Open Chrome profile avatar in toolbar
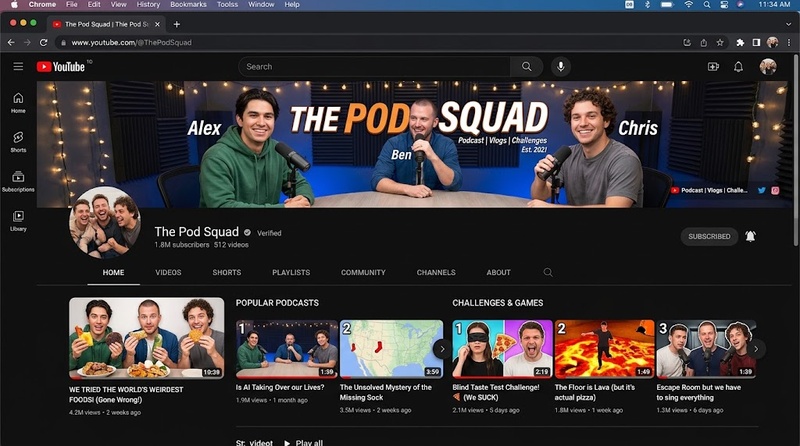Viewport: 800px width, 446px height. pyautogui.click(x=772, y=42)
